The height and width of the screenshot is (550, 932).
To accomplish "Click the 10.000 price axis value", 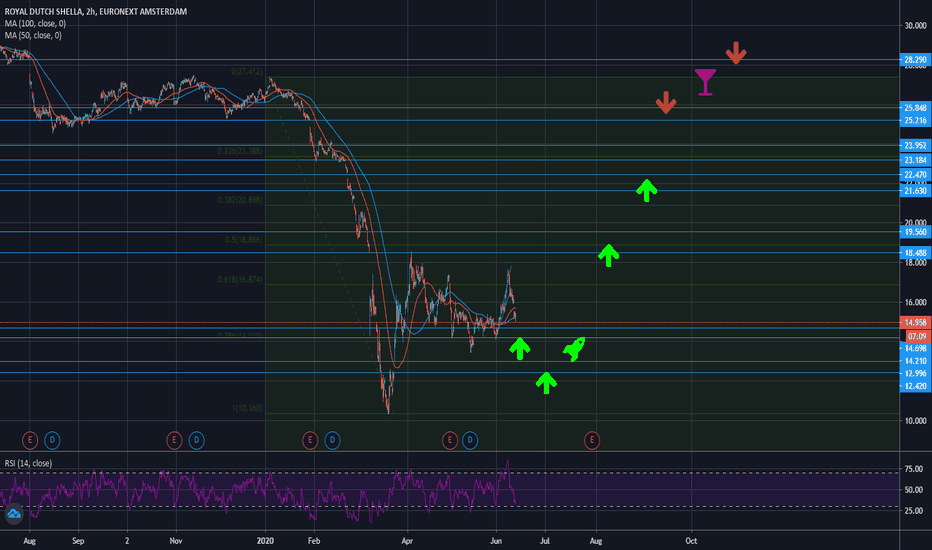I will [915, 420].
